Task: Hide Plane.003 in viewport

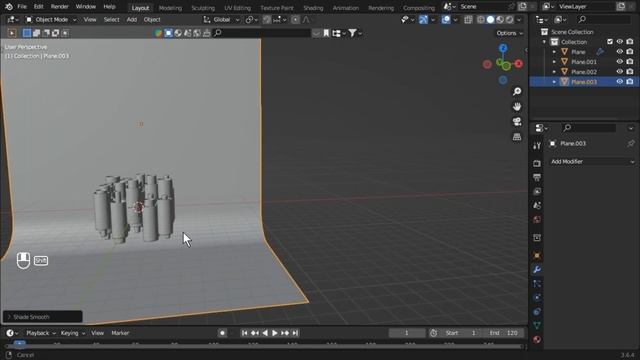Action: click(620, 82)
